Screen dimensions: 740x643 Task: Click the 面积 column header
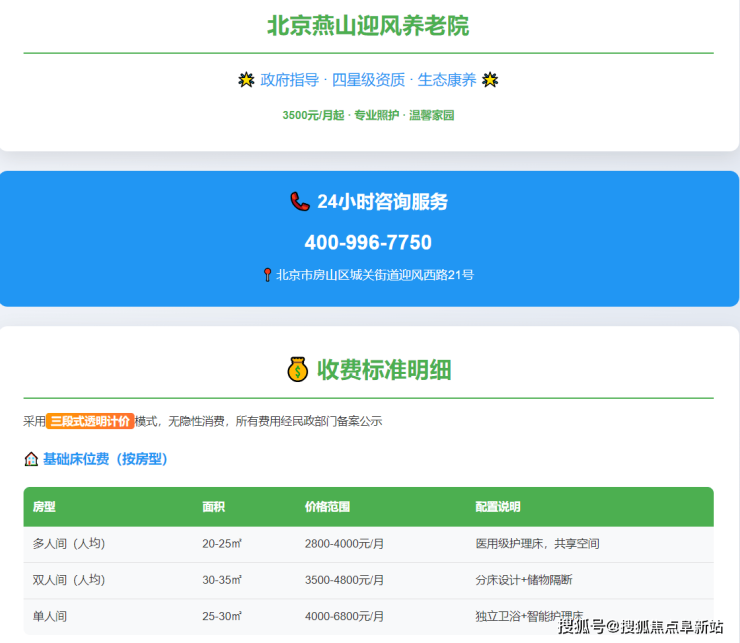pos(213,507)
